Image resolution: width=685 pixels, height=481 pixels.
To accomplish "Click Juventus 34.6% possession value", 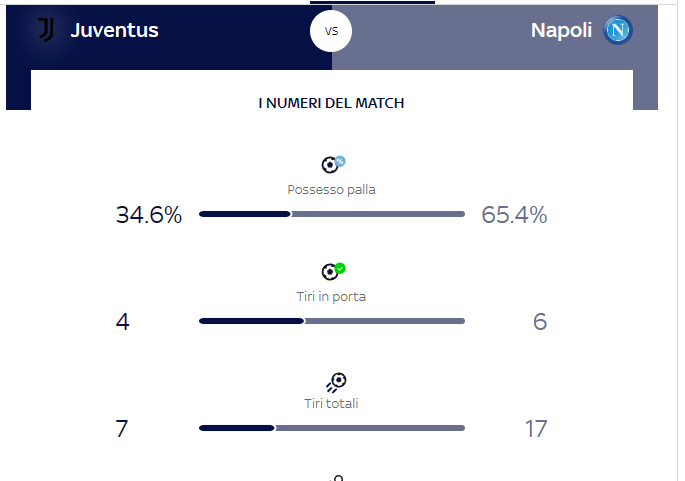I will click(149, 215).
